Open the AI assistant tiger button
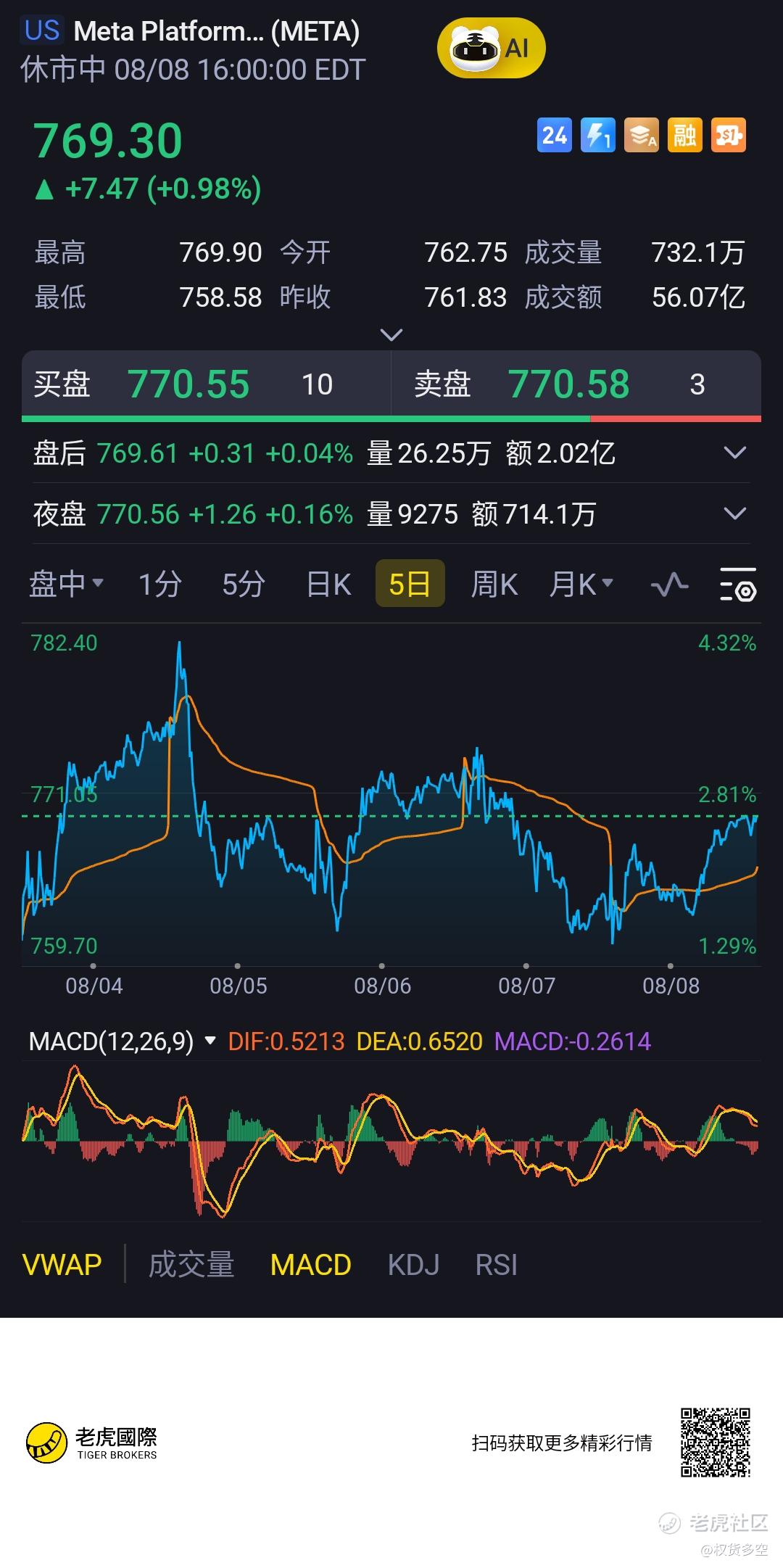The height and width of the screenshot is (1568, 783). coord(491,48)
